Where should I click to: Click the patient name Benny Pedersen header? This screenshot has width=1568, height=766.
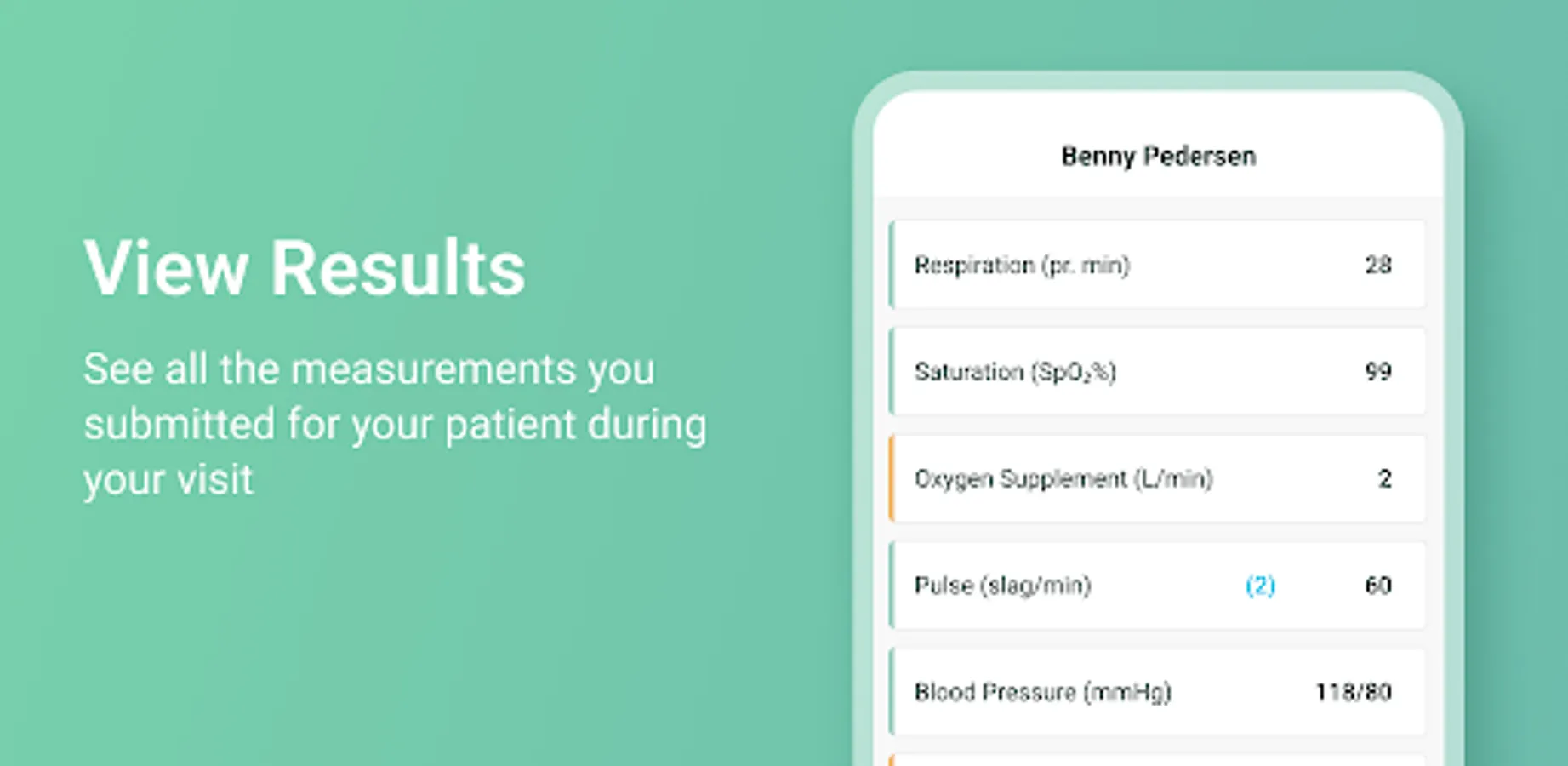pyautogui.click(x=1158, y=157)
